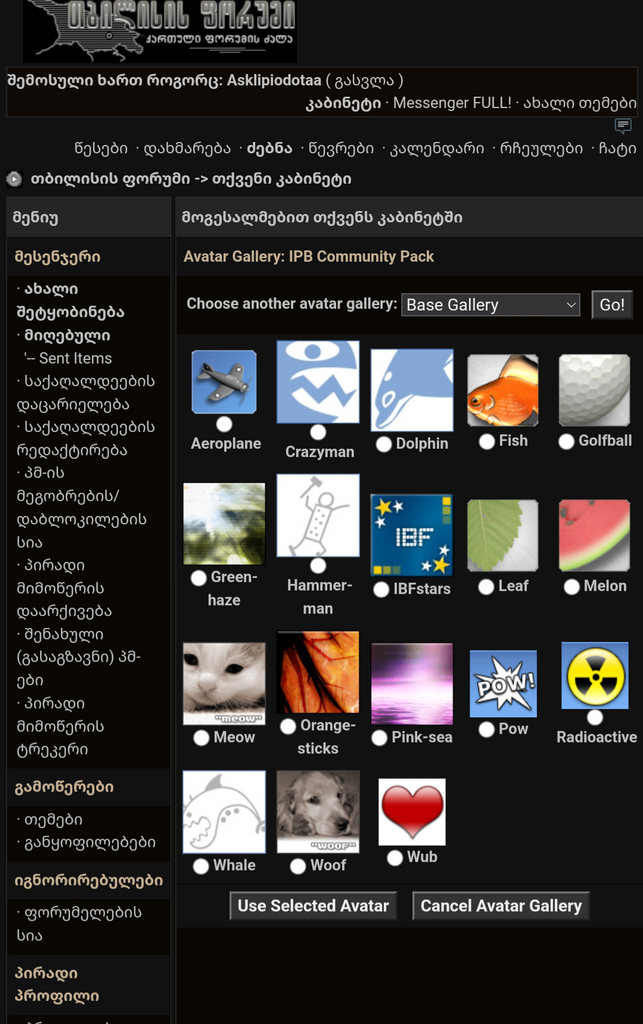The width and height of the screenshot is (643, 1024).
Task: Click the Green-haze avatar image
Action: click(x=224, y=524)
